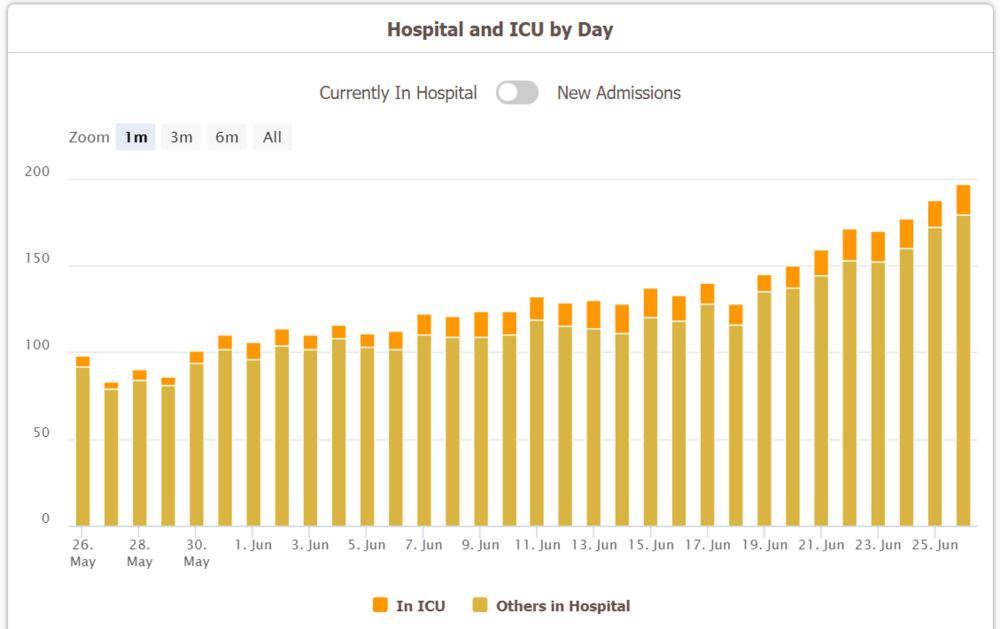Click the bar above 30 May label
The image size is (1000, 629).
coord(196,439)
